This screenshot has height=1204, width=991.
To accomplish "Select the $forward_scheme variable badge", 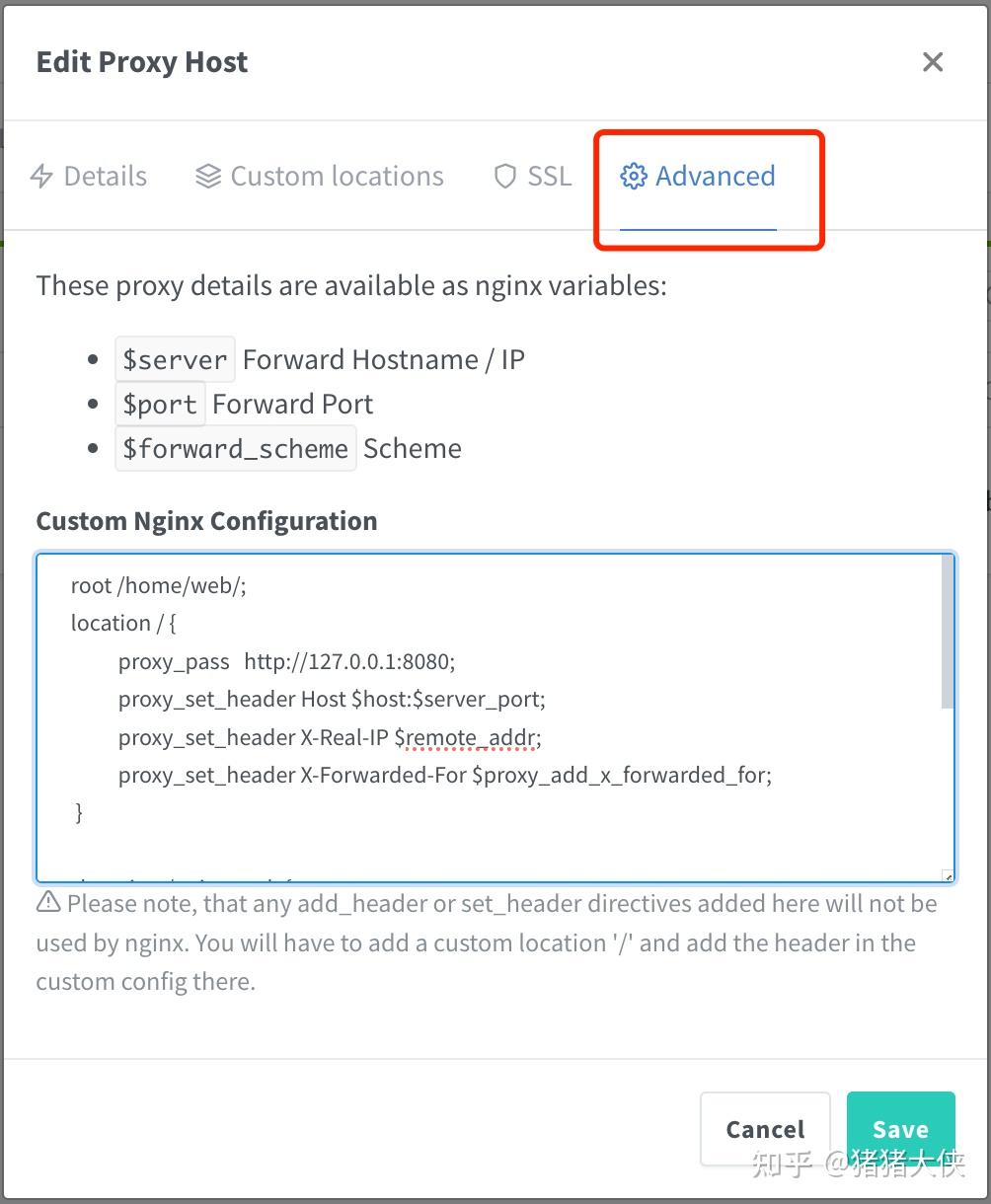I will pyautogui.click(x=235, y=448).
